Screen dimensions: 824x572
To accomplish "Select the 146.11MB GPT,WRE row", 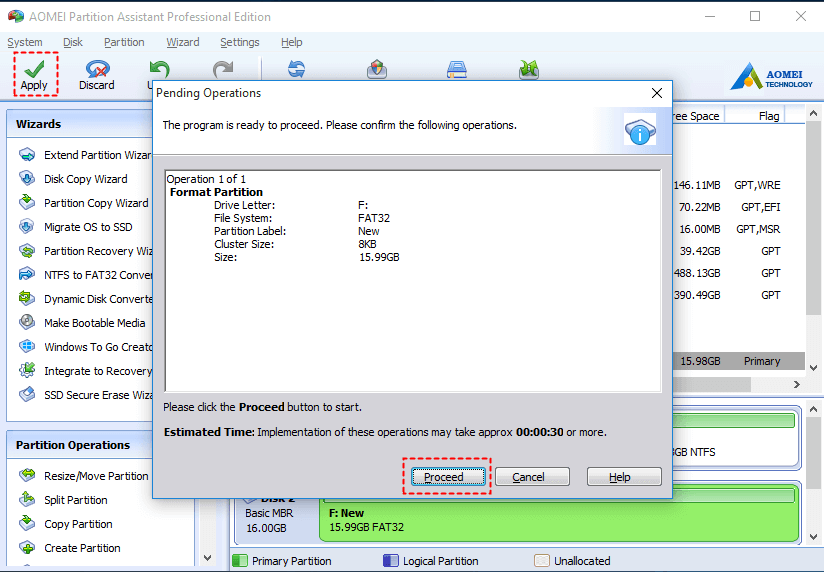I will (x=738, y=185).
